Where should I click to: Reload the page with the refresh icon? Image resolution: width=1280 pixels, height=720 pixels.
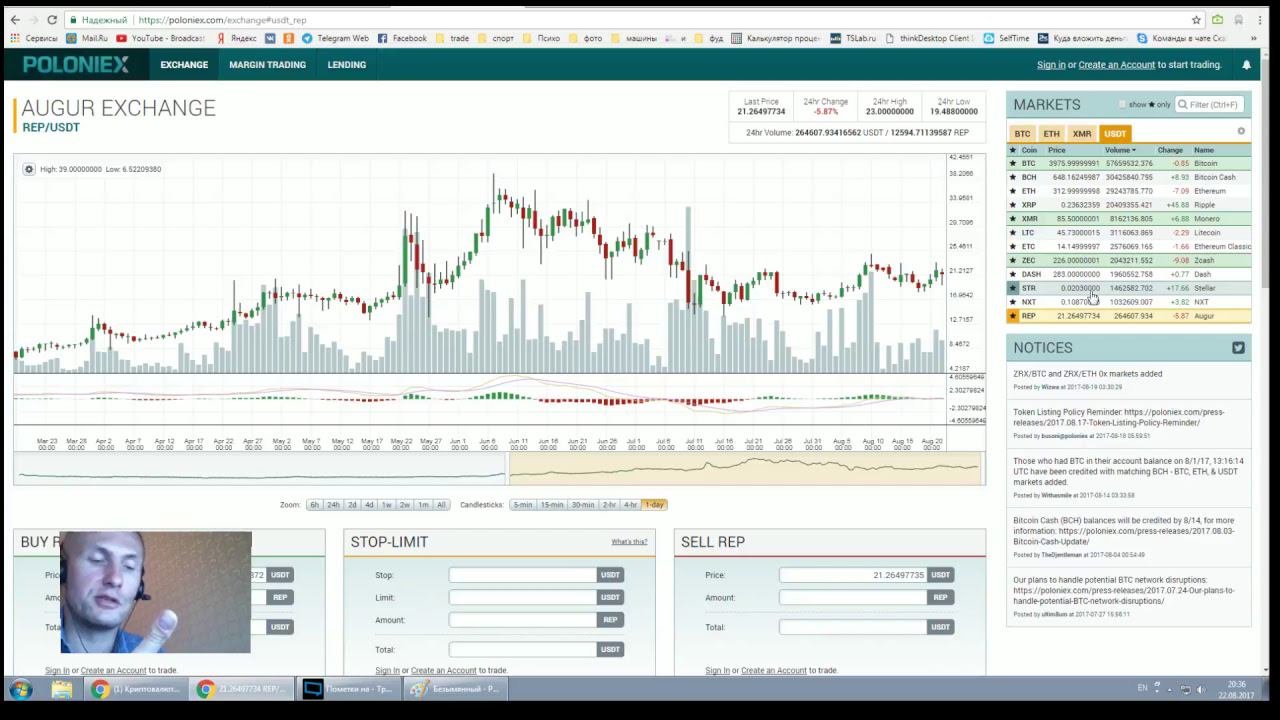[x=54, y=20]
